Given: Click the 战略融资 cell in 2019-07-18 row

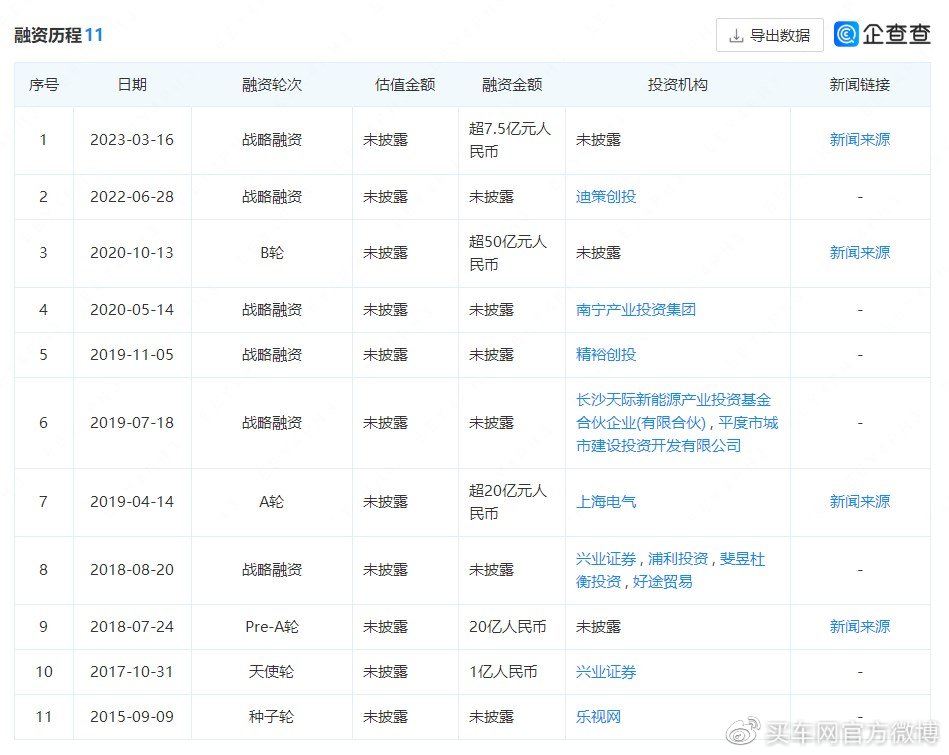Looking at the screenshot, I should pyautogui.click(x=272, y=423).
